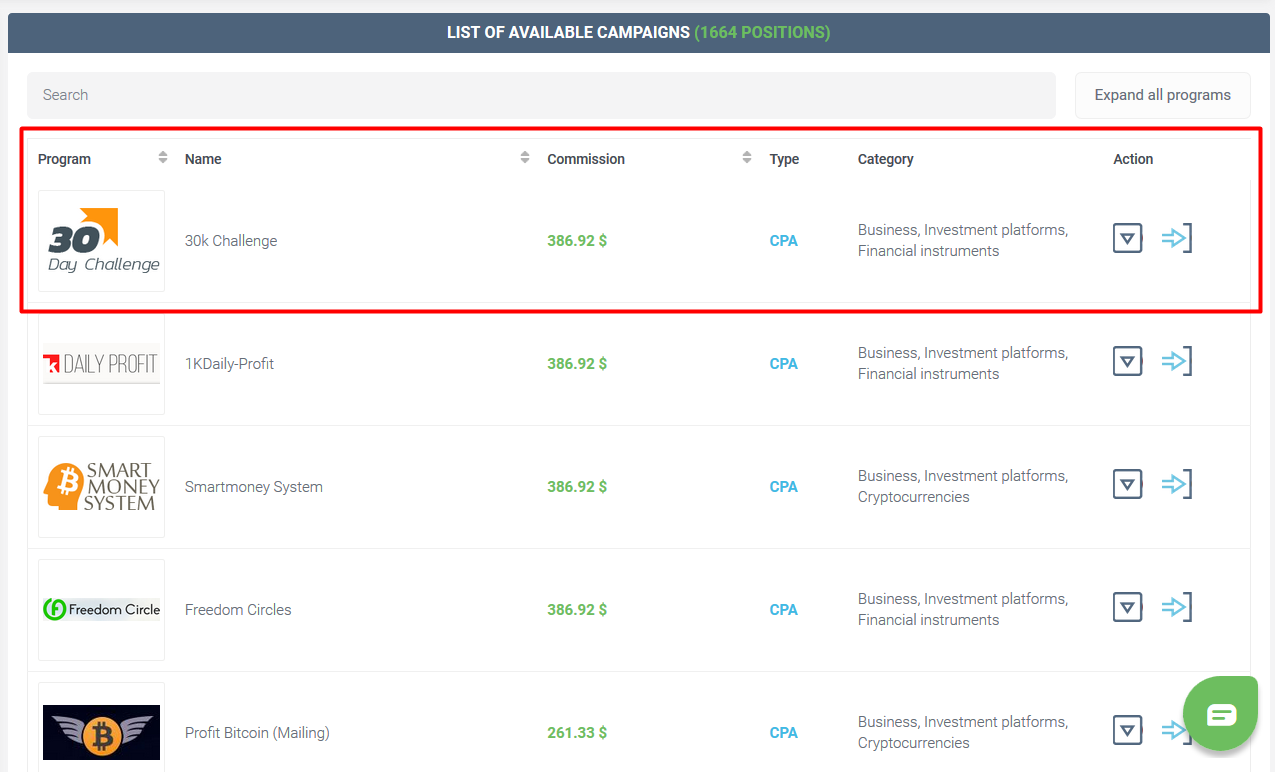Click the campaign Search field

coord(540,95)
